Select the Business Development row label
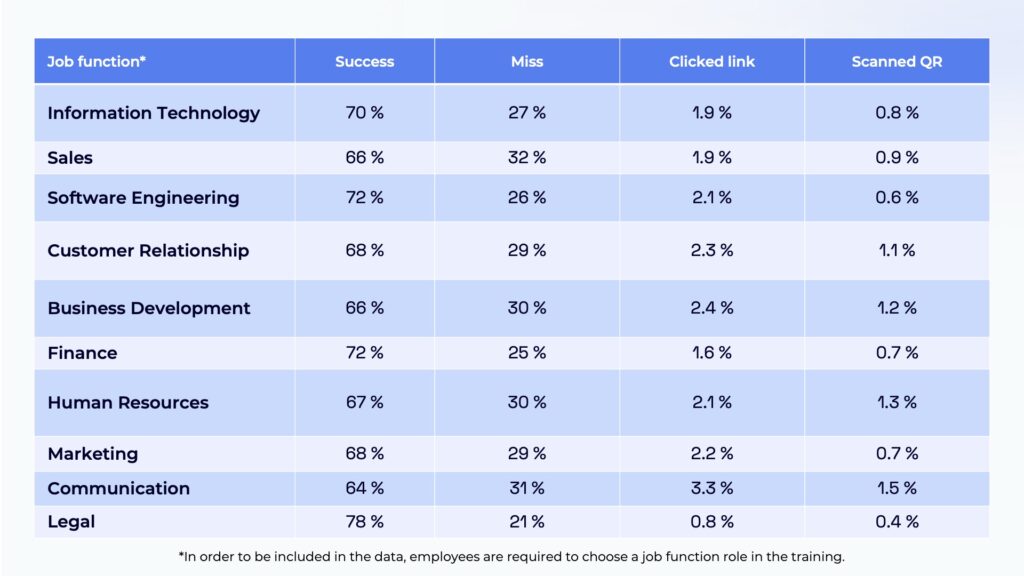 [149, 308]
